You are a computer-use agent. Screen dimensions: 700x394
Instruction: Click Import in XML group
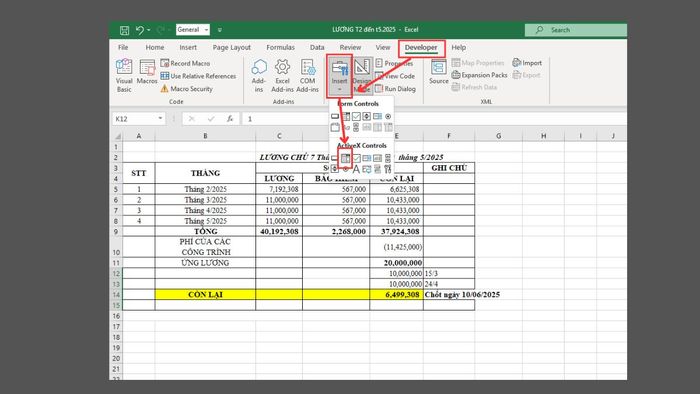point(527,63)
